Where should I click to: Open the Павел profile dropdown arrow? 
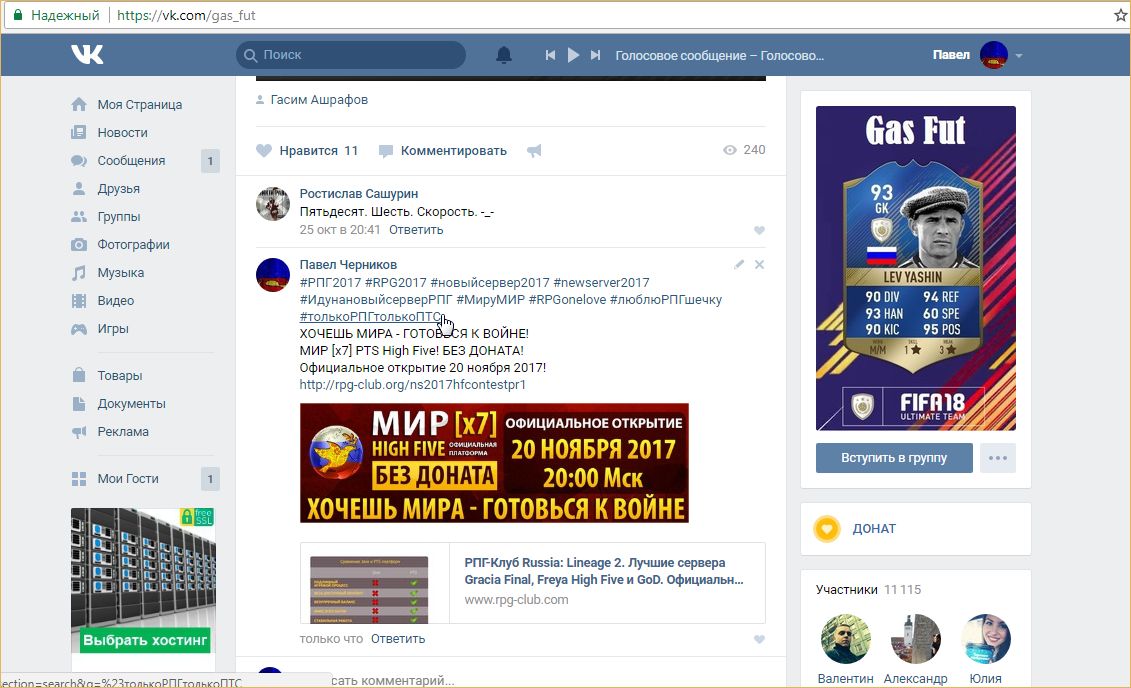click(x=1018, y=56)
